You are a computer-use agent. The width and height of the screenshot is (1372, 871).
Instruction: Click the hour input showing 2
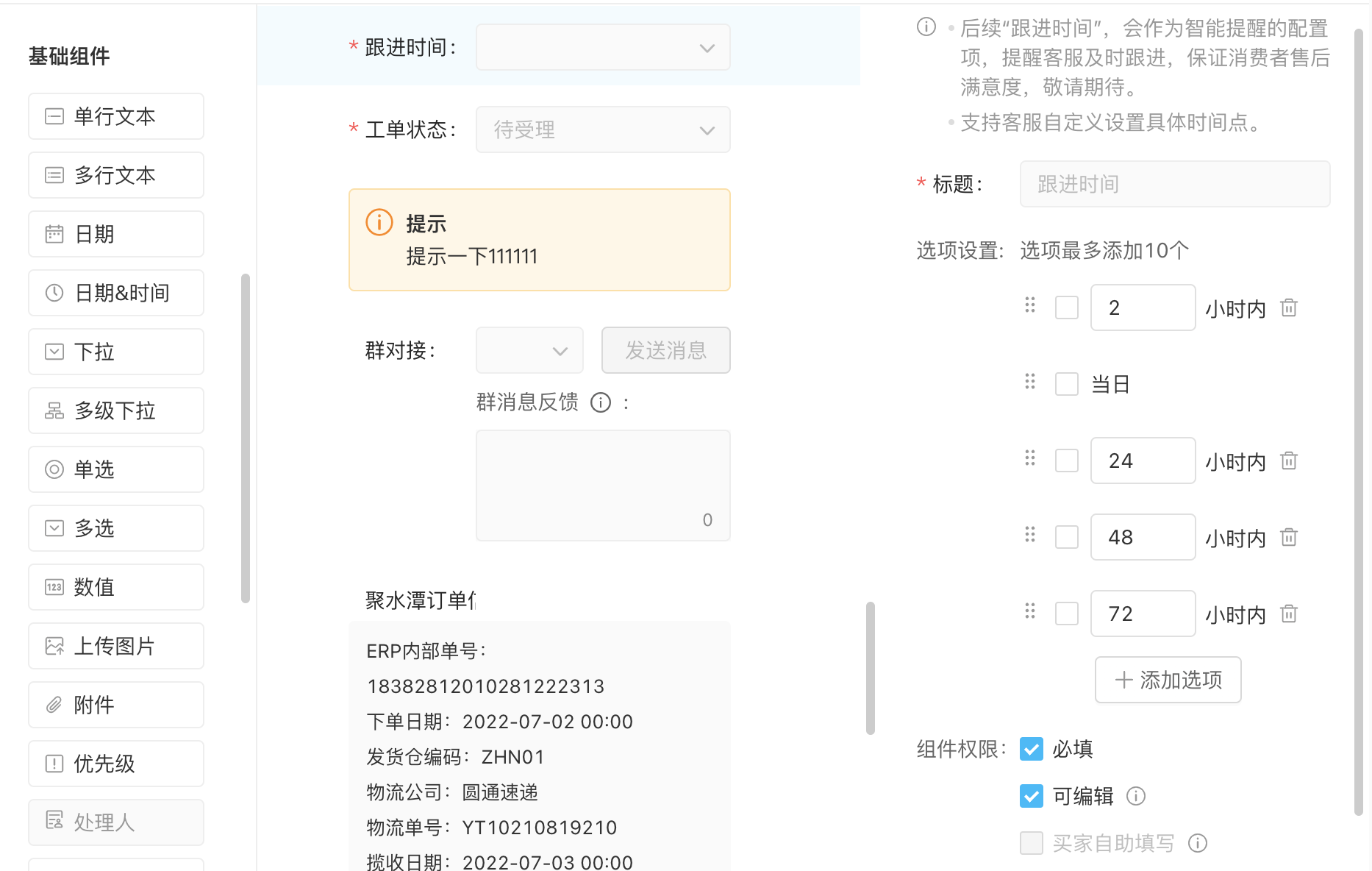point(1143,307)
